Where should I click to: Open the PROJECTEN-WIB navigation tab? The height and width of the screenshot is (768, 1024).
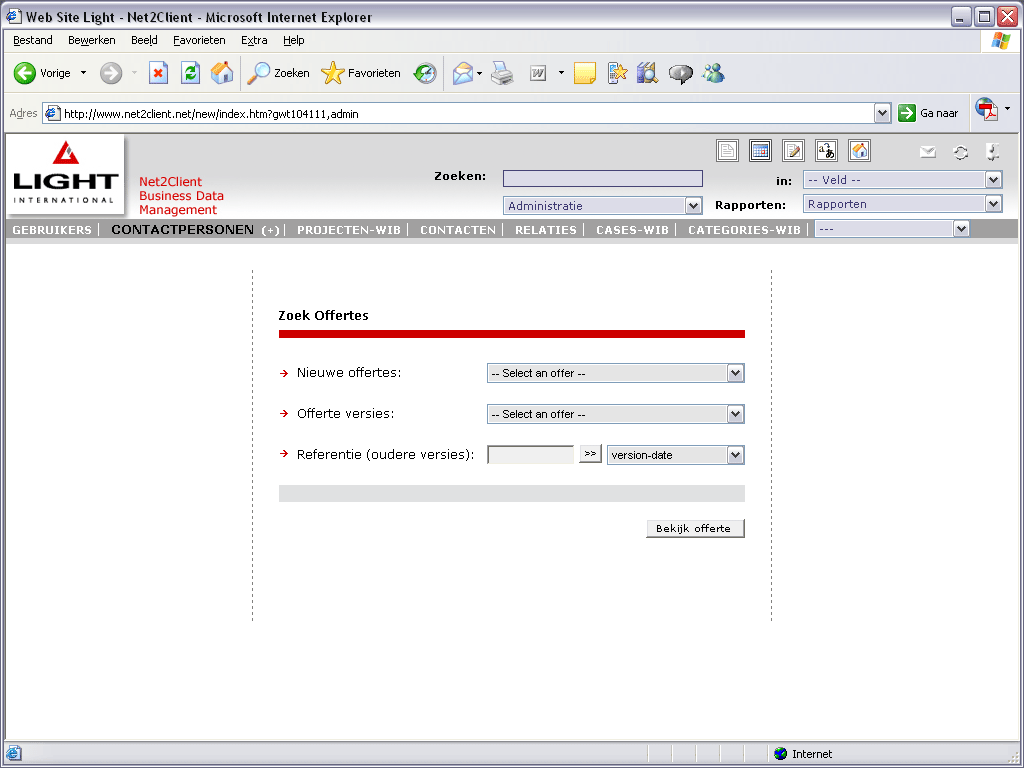pos(349,230)
